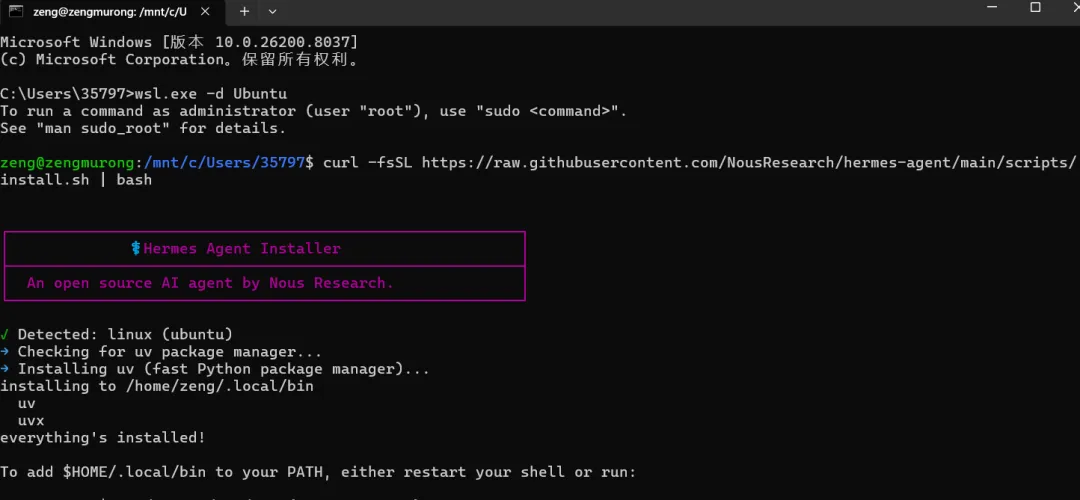
Task: Click the empty title bar area
Action: point(620,11)
